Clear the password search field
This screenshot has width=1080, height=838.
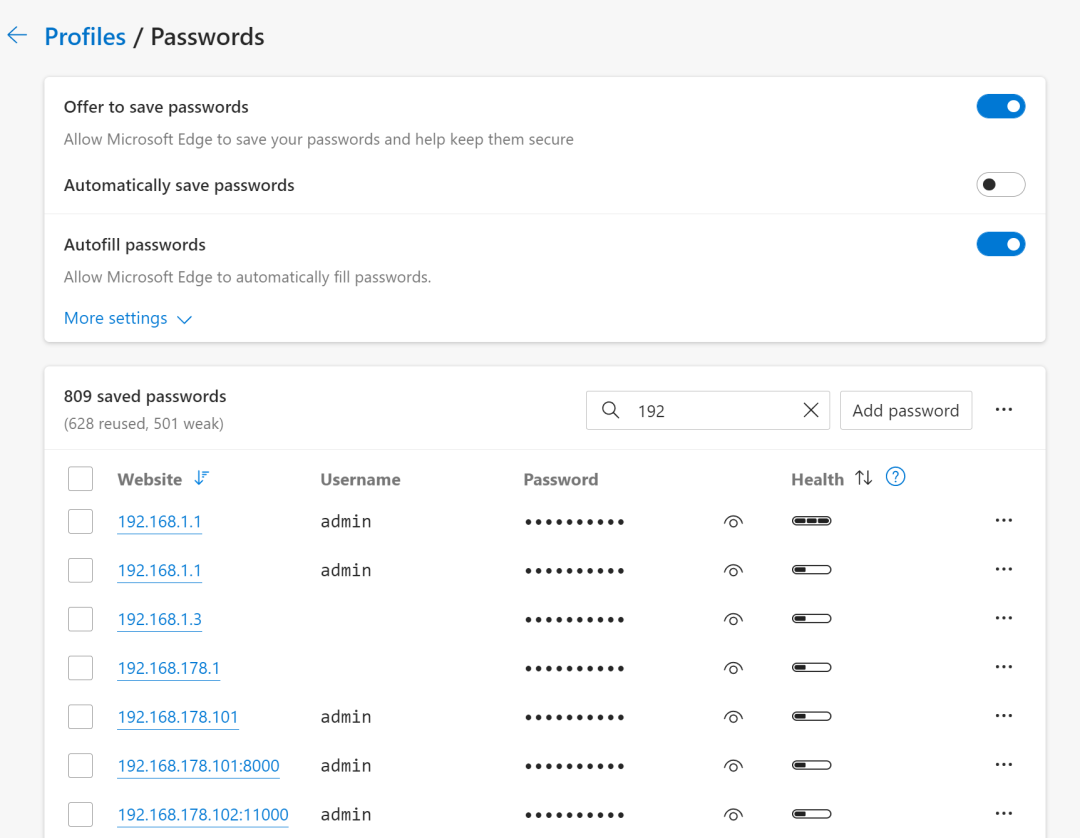pyautogui.click(x=811, y=410)
